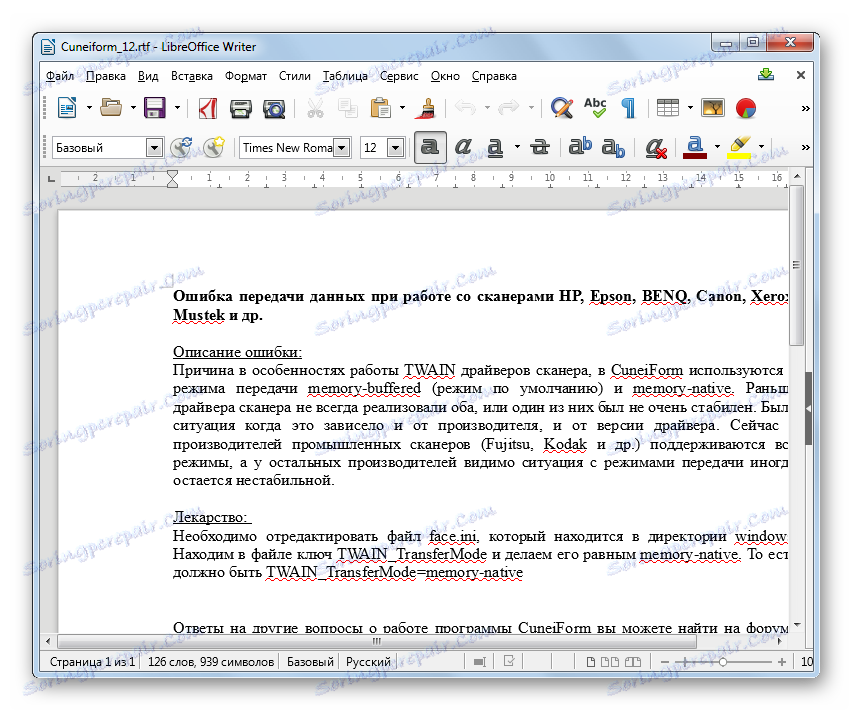Click the Redo arrow
The height and width of the screenshot is (711, 853).
509,108
